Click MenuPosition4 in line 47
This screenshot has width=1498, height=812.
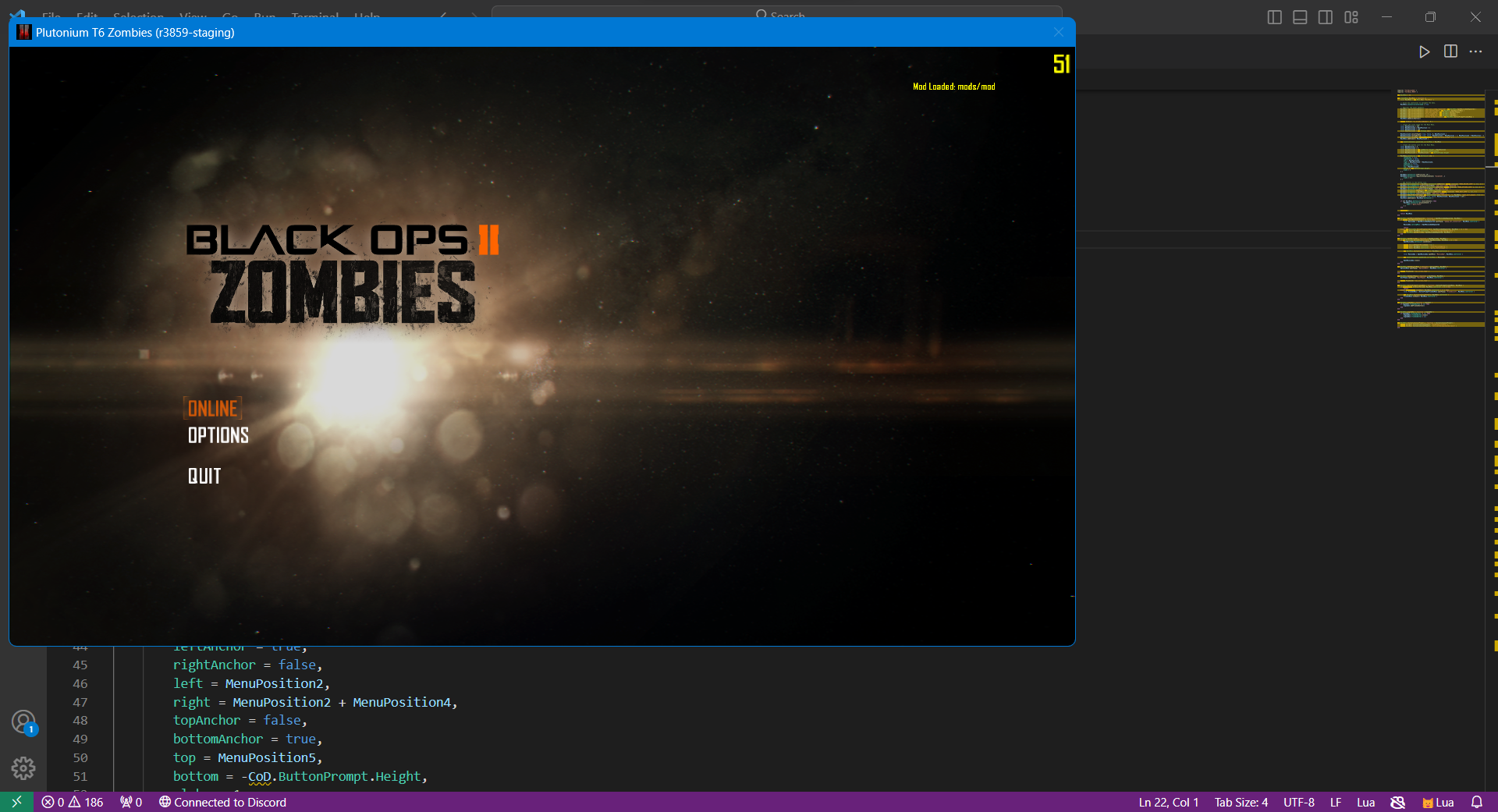click(x=401, y=702)
